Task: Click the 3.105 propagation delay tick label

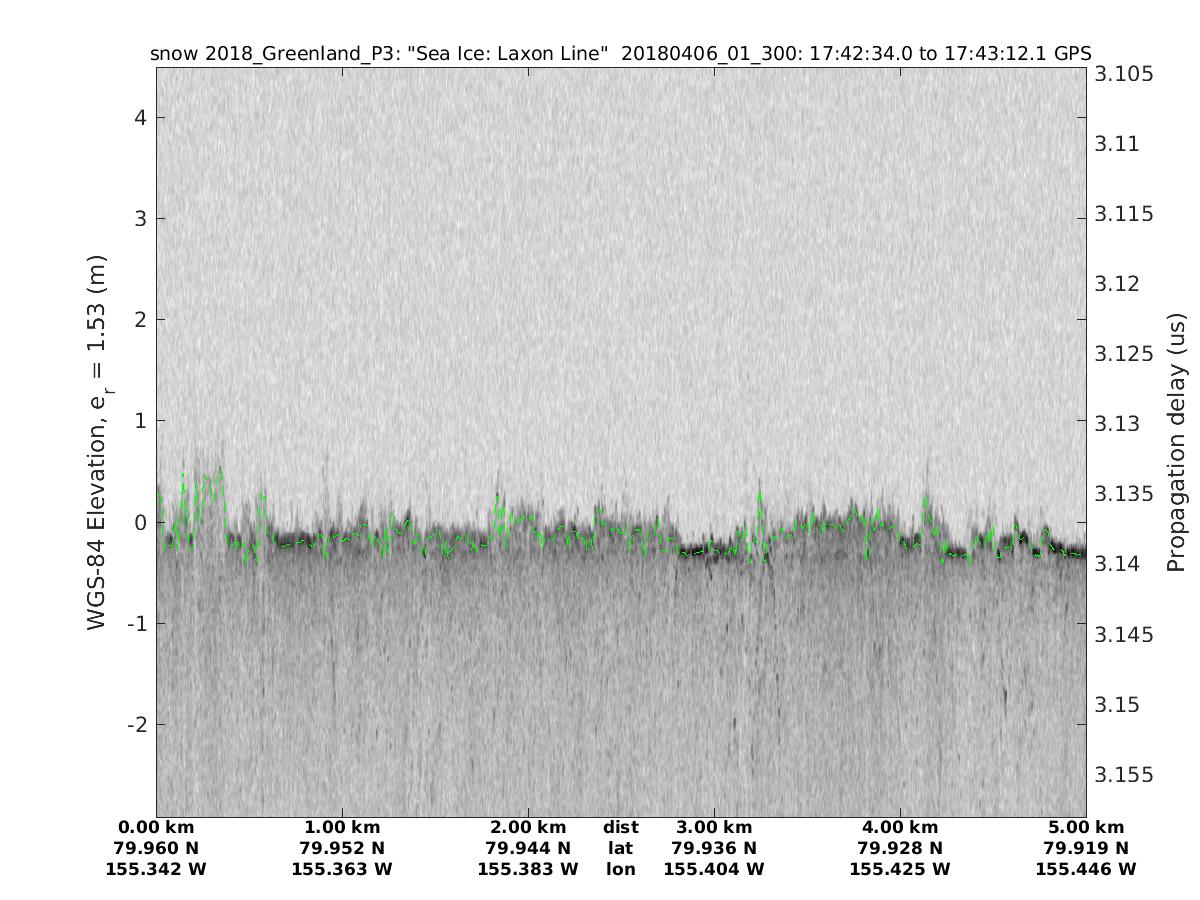Action: pyautogui.click(x=1124, y=75)
